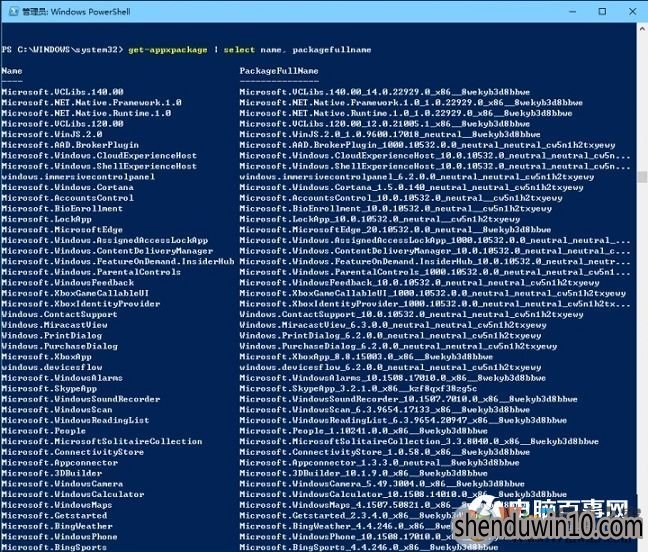Click windows.devicesflow name entry
Viewport: 648px width, 552px height.
(52, 367)
